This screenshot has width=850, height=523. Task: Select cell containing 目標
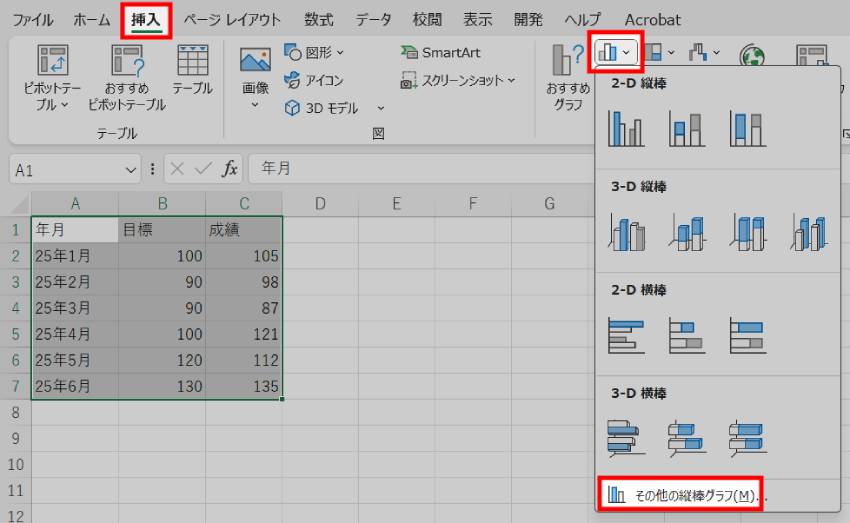162,230
